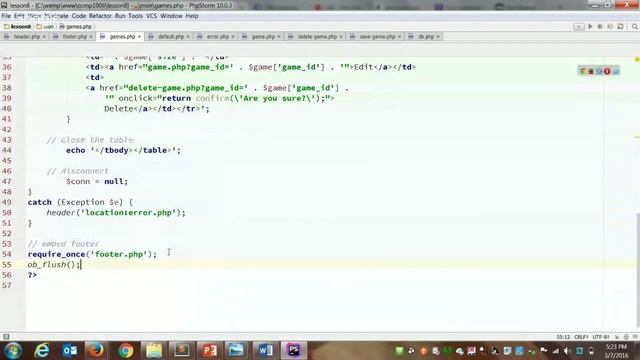640x360 pixels.
Task: Click the Edit link code on line 36
Action: tap(251, 67)
